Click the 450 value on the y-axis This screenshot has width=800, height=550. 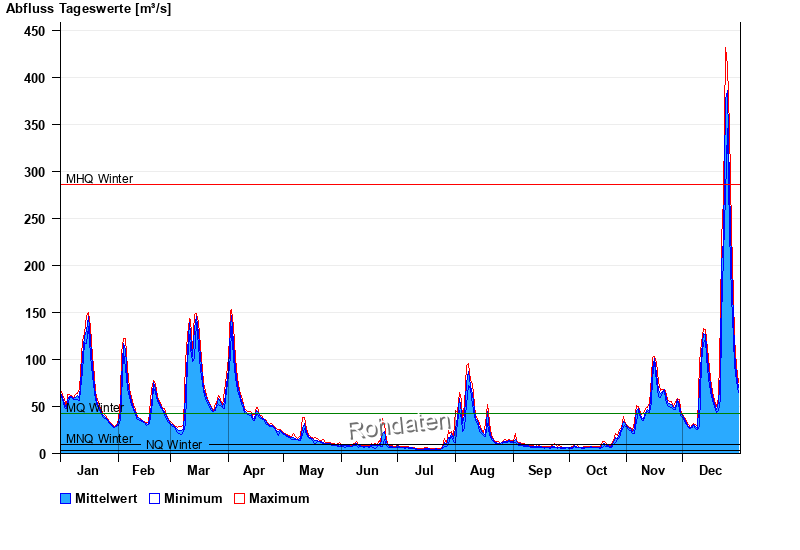35,31
